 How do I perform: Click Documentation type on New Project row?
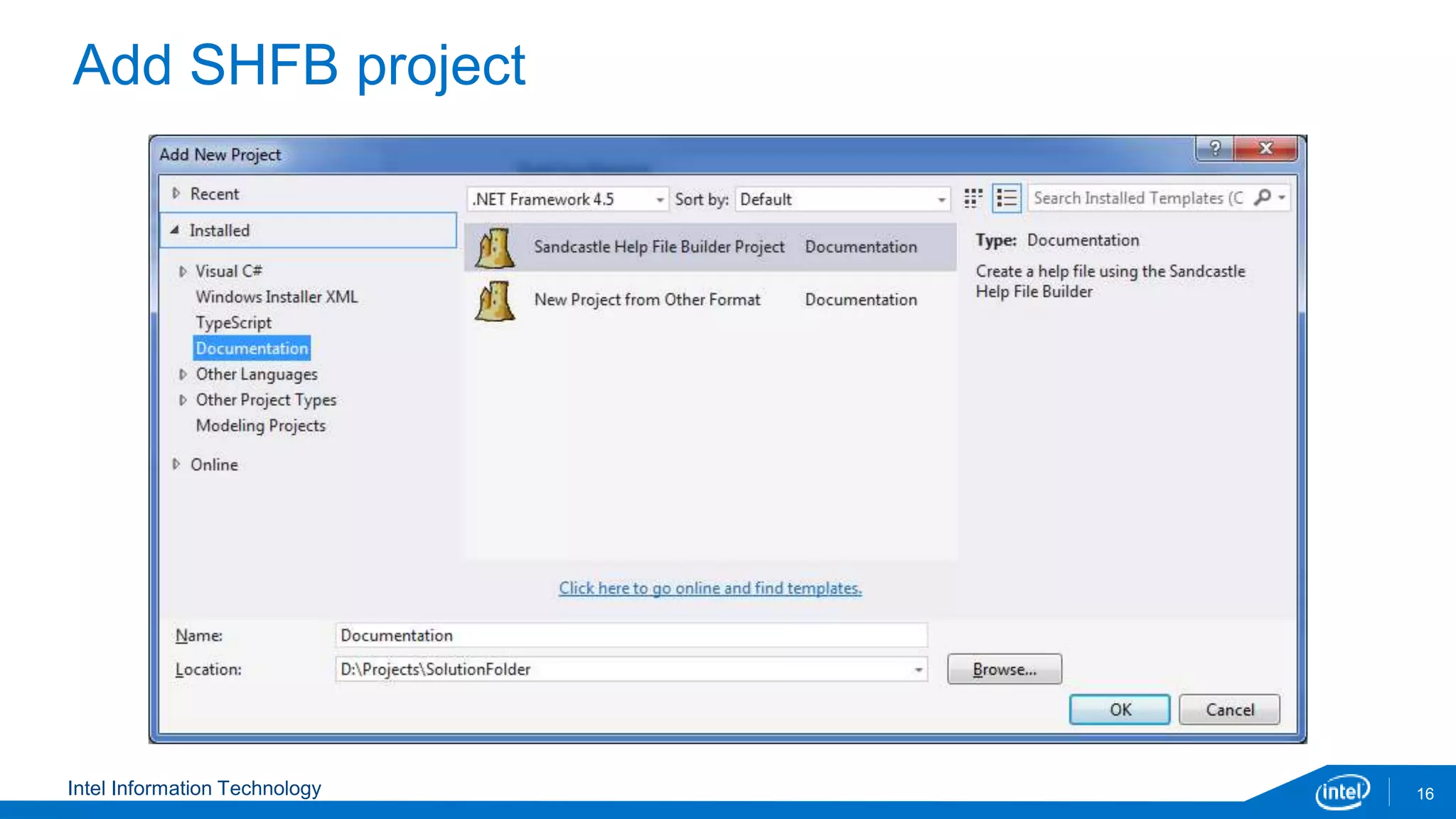[861, 300]
